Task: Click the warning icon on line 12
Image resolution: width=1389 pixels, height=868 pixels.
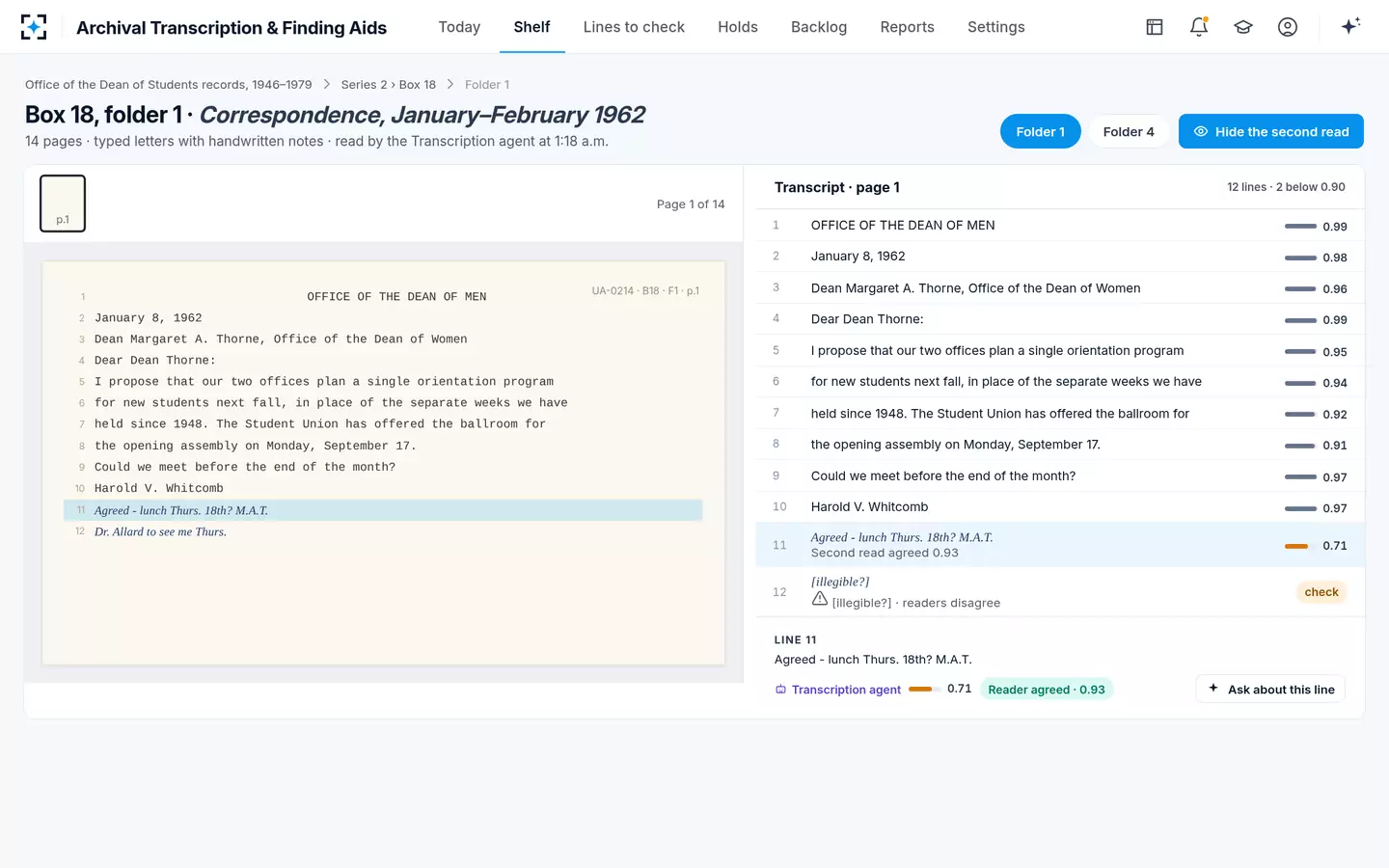Action: pyautogui.click(x=820, y=599)
